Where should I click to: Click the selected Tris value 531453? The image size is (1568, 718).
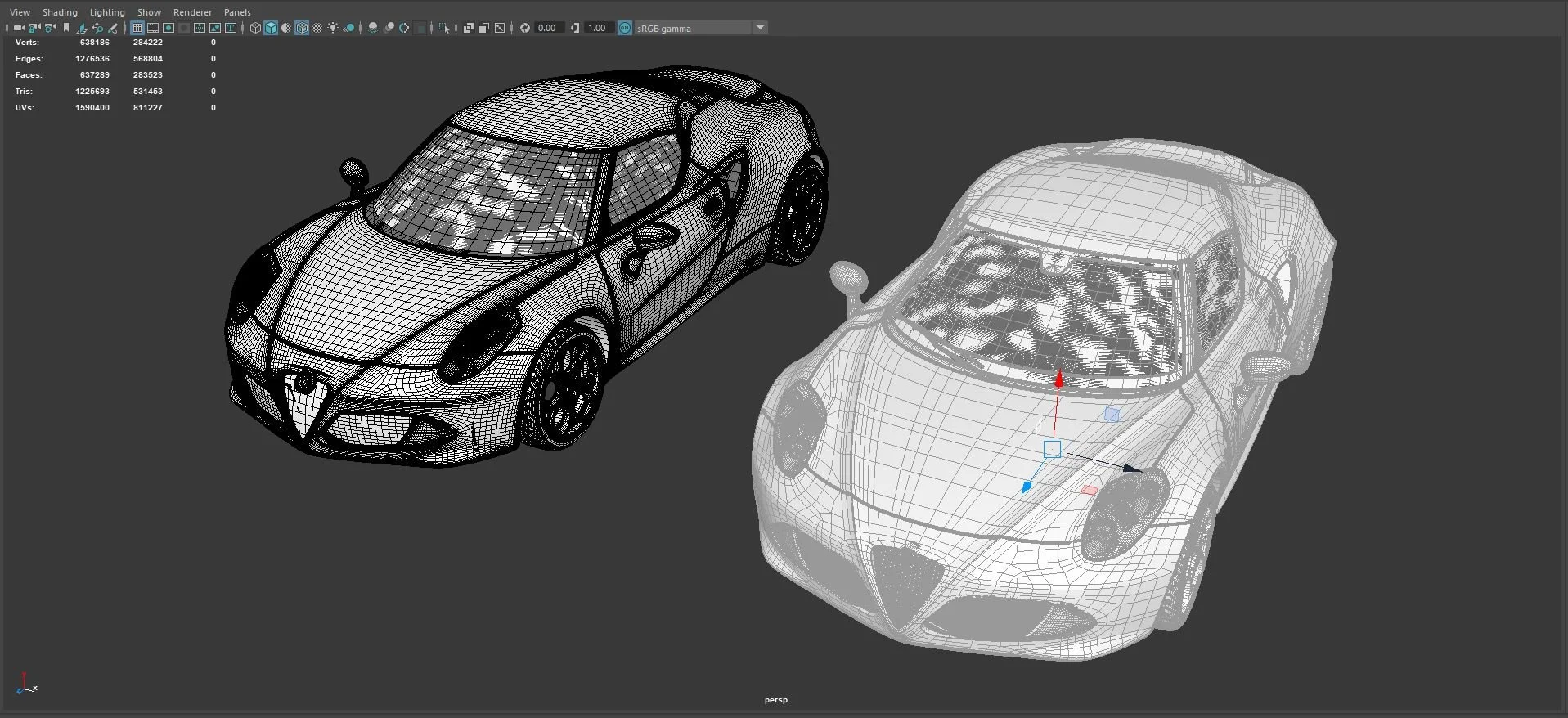[x=147, y=92]
